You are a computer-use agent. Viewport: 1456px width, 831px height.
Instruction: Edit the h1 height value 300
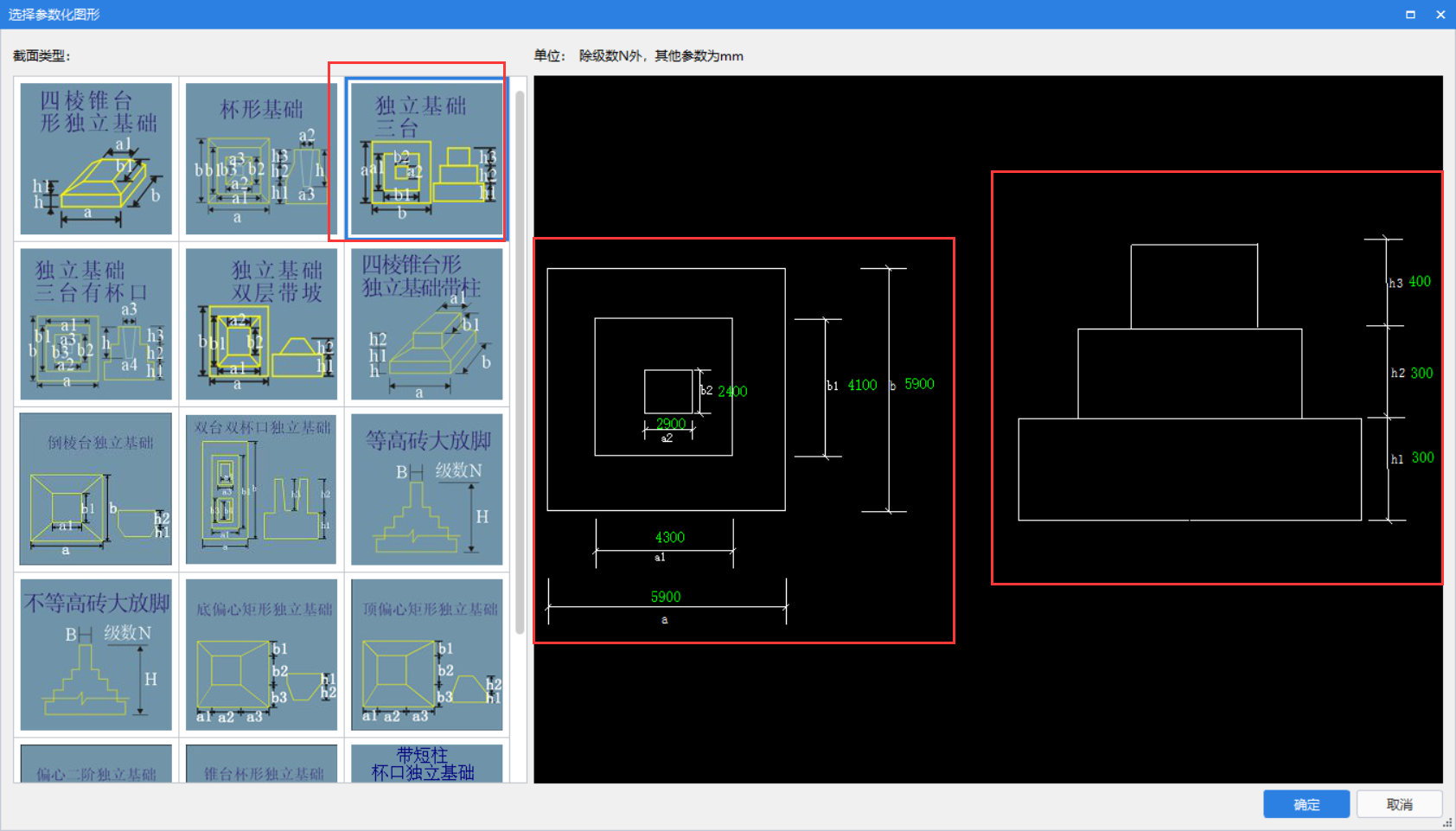[1423, 457]
